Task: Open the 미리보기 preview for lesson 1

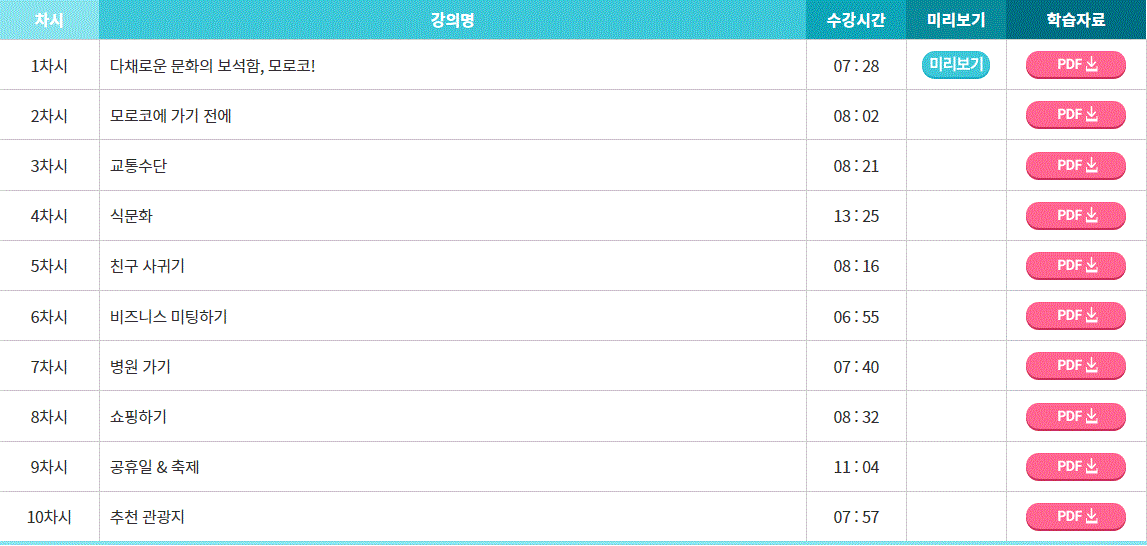Action: coord(955,64)
